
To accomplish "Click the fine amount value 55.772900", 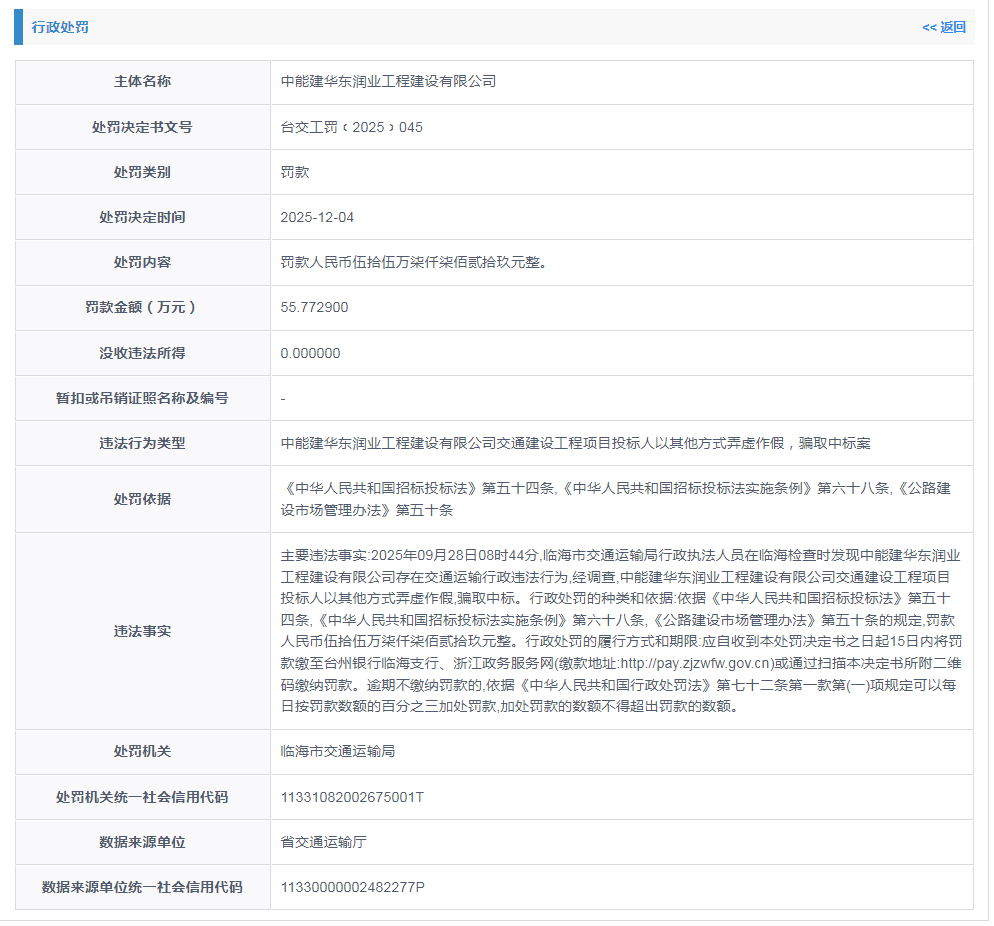I will click(314, 307).
